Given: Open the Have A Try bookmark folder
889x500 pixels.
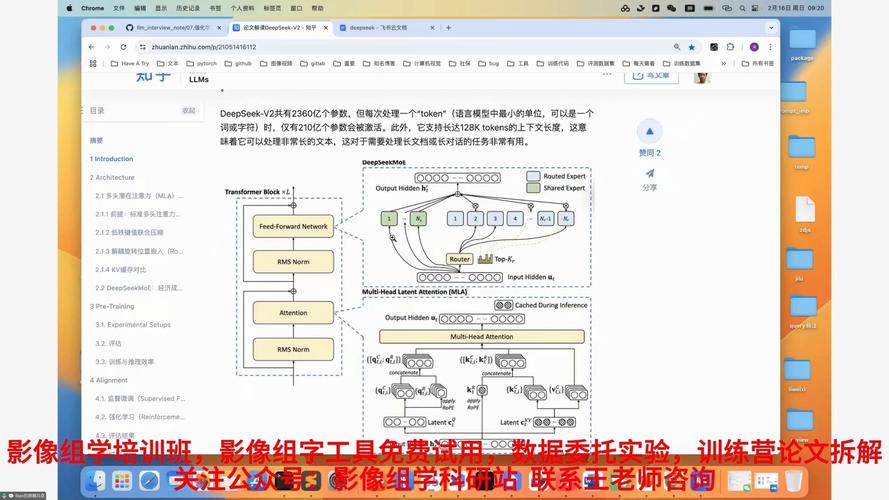Looking at the screenshot, I should [130, 63].
